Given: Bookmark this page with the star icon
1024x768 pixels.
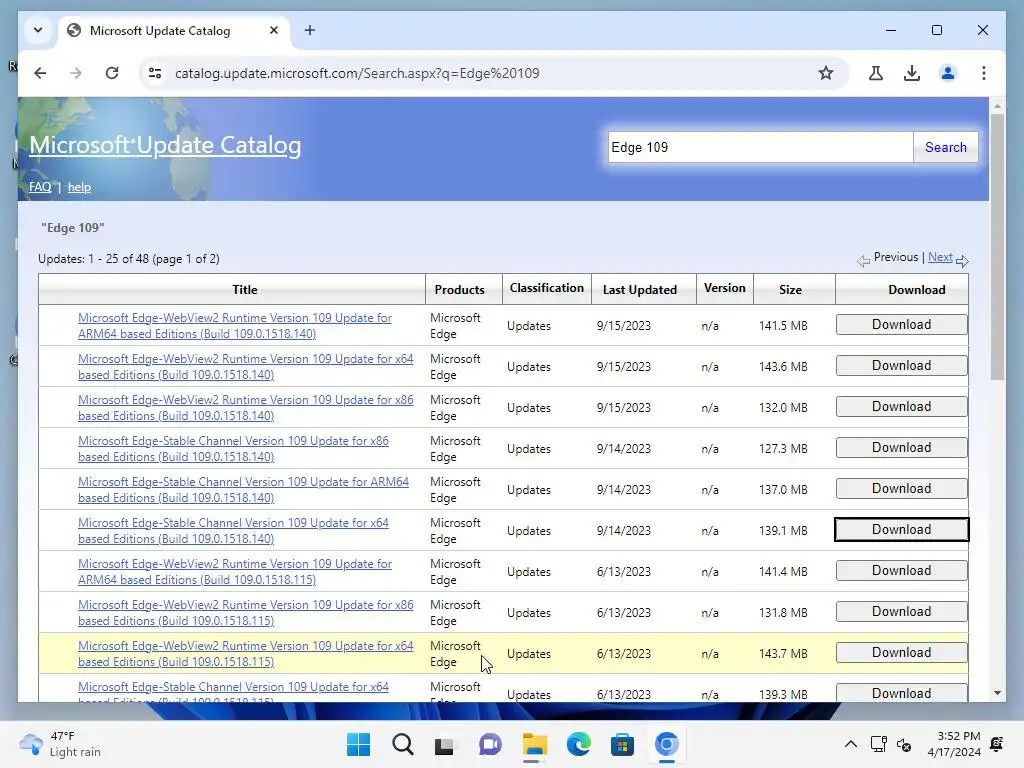Looking at the screenshot, I should coord(826,73).
